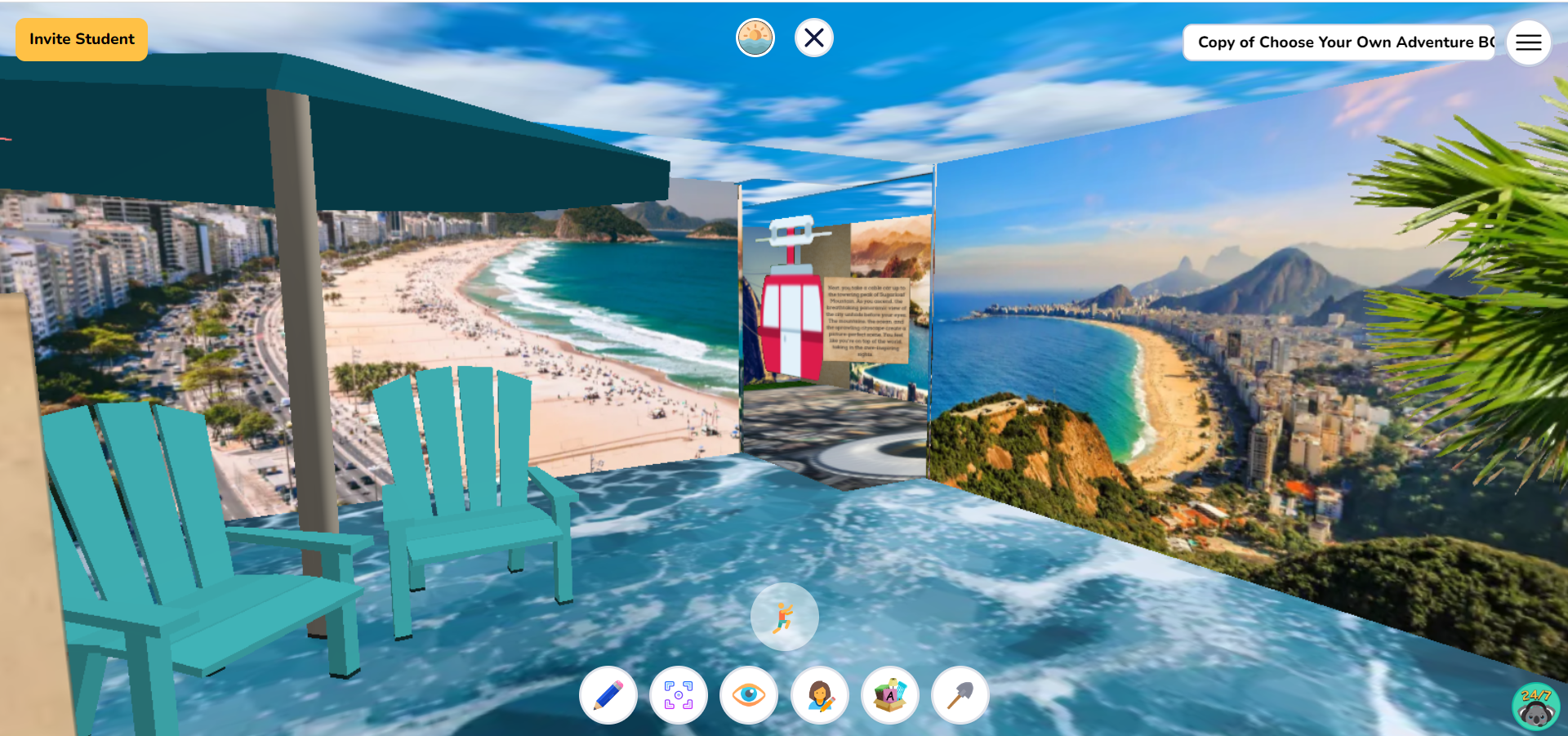Click the sun-over-ocean environment icon

pyautogui.click(x=755, y=38)
